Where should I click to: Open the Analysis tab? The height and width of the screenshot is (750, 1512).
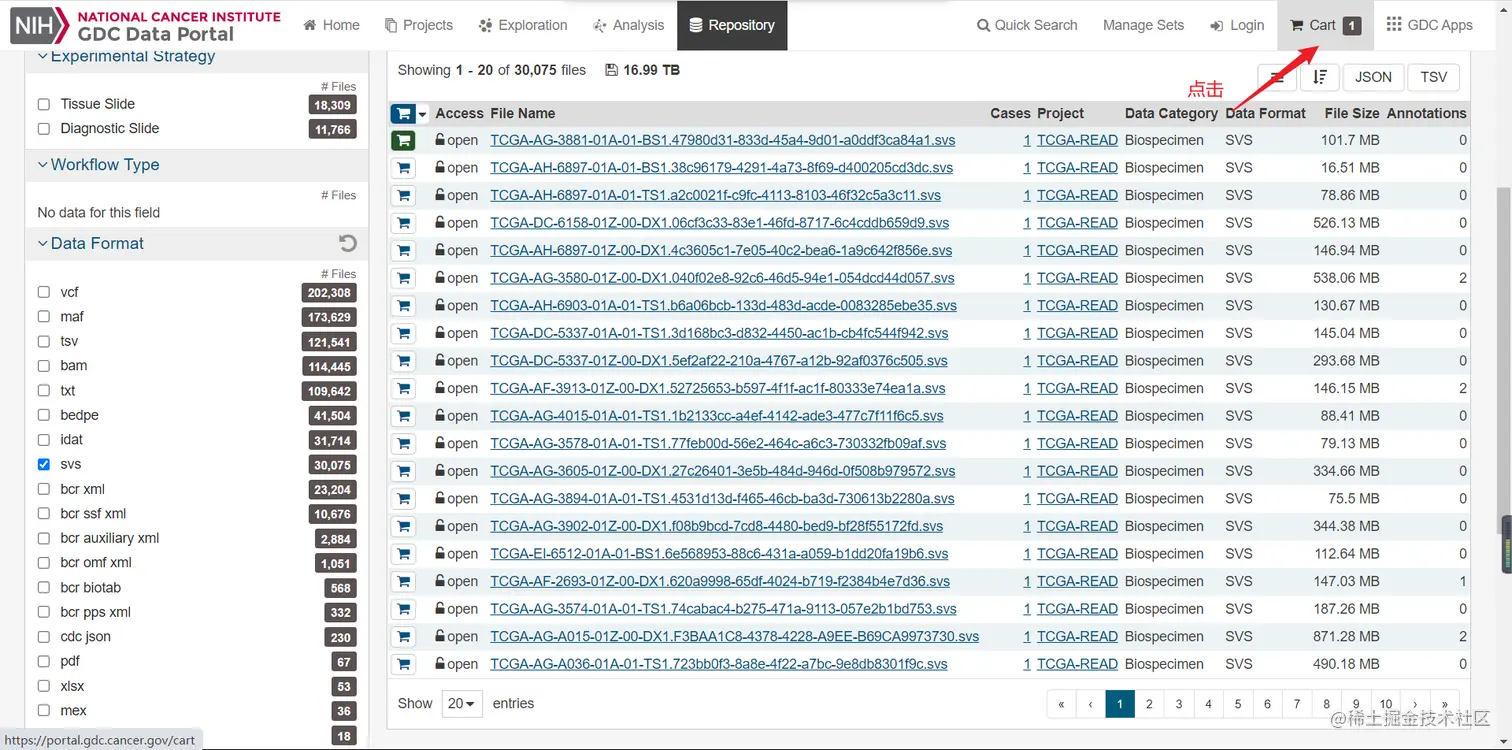click(628, 25)
